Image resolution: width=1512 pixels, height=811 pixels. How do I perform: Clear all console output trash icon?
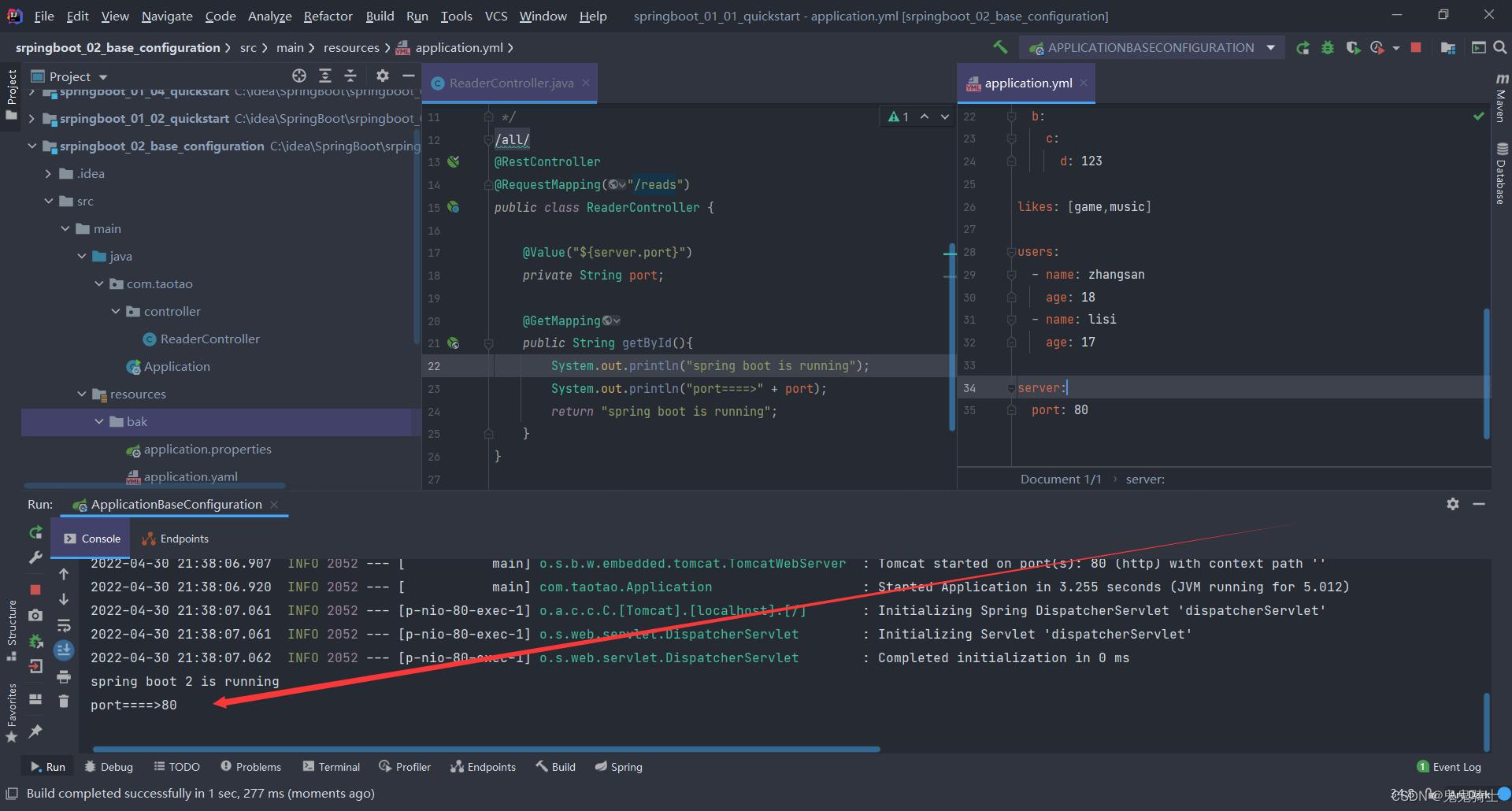(x=64, y=701)
